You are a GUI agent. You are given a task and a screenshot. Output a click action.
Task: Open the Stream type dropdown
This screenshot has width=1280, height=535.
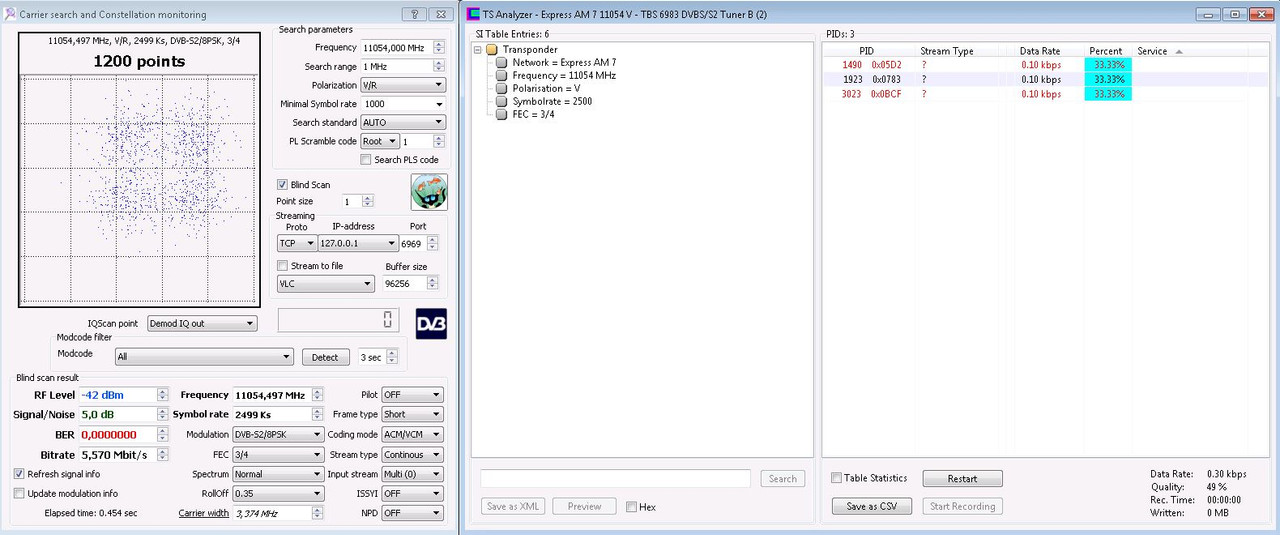tap(412, 454)
